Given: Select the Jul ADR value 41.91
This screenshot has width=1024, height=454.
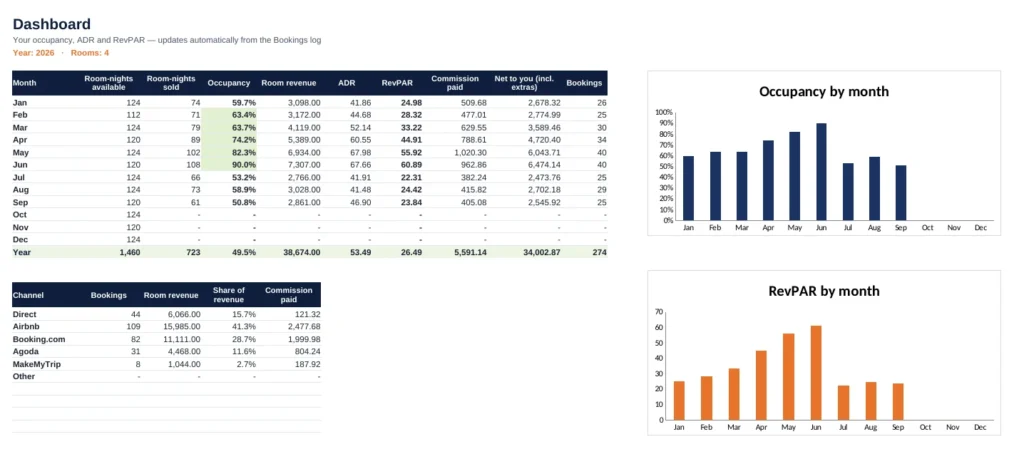Looking at the screenshot, I should tap(360, 177).
